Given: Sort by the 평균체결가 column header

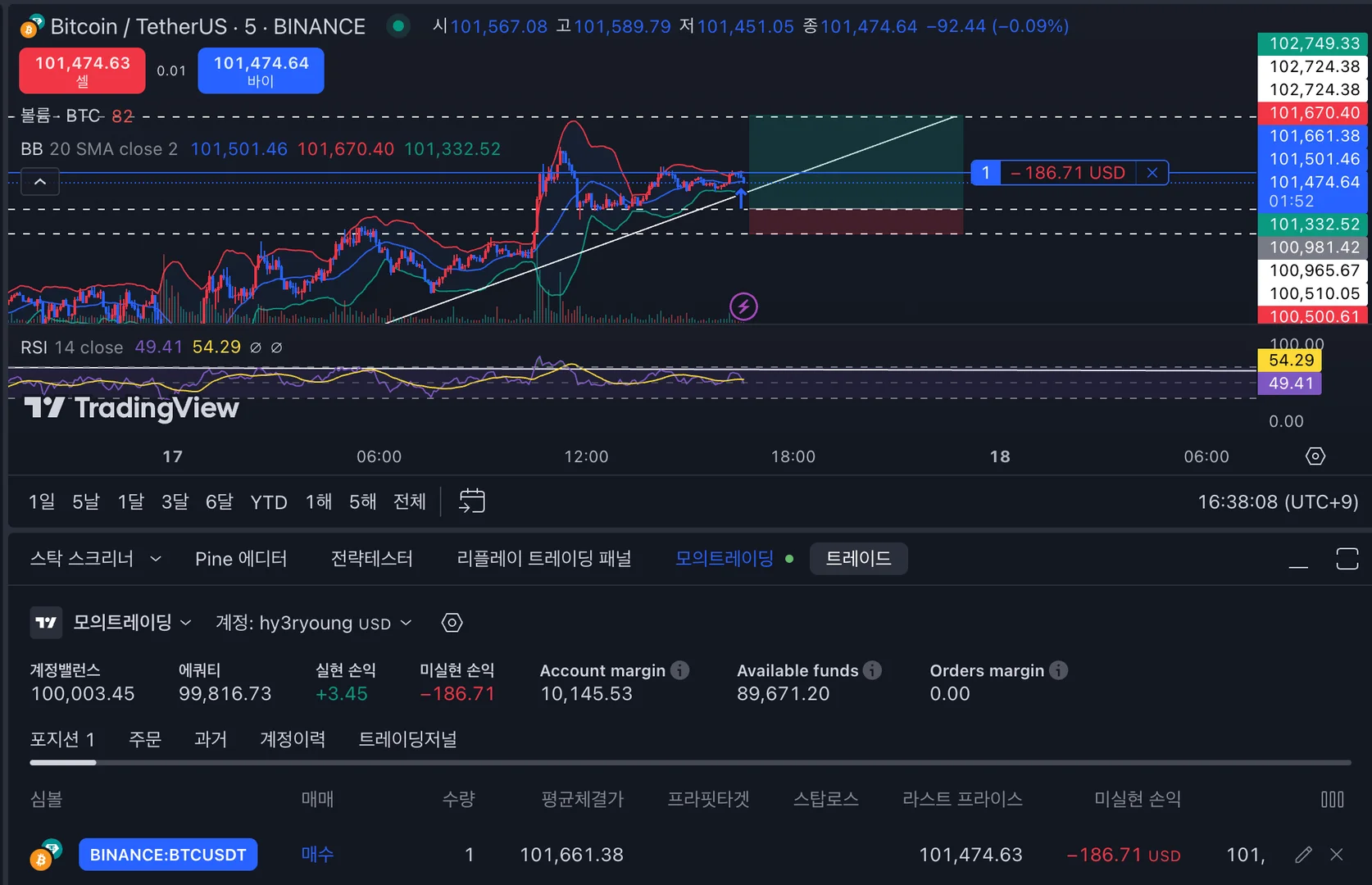Looking at the screenshot, I should click(x=583, y=799).
